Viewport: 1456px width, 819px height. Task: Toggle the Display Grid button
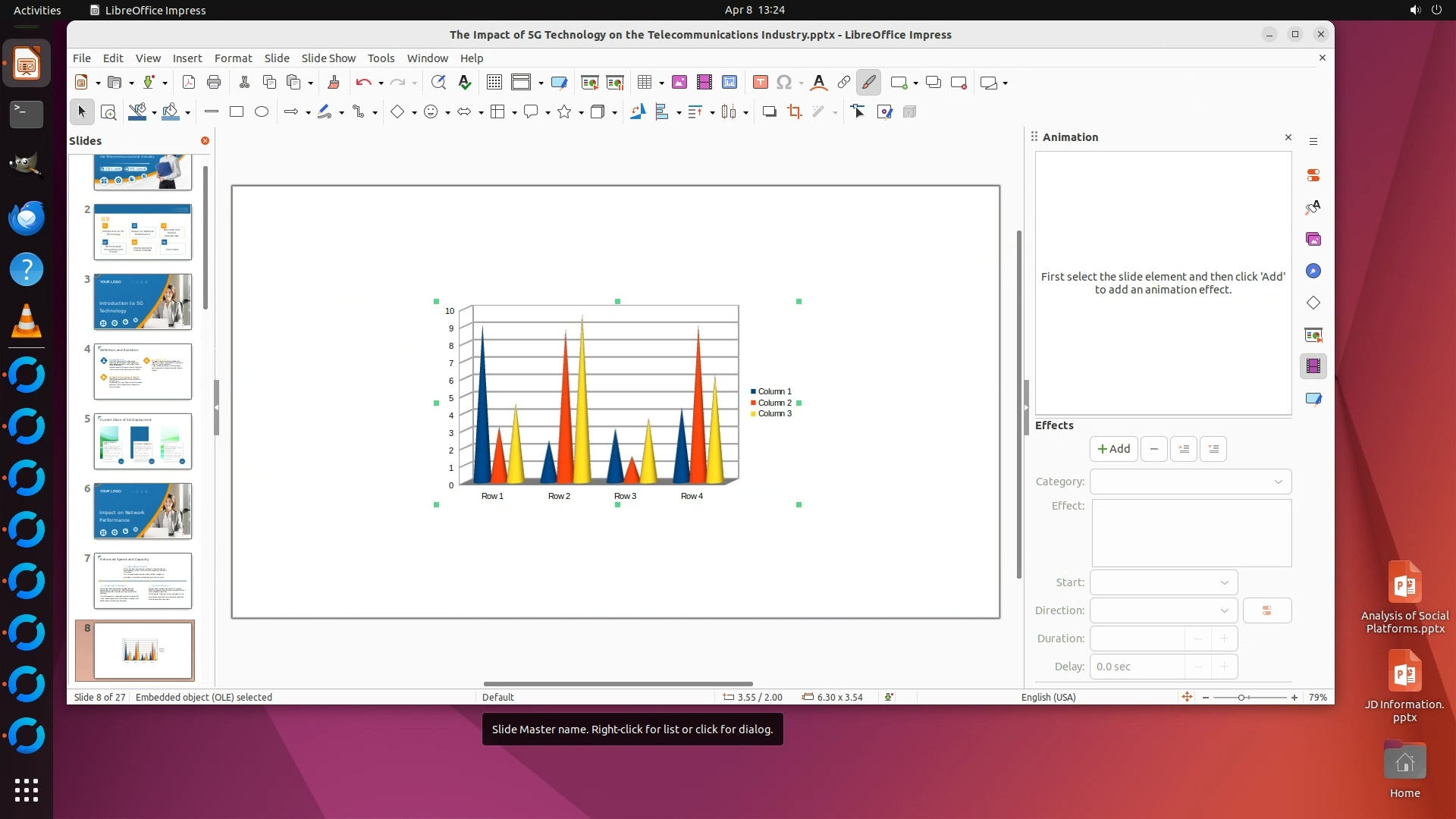coord(494,83)
